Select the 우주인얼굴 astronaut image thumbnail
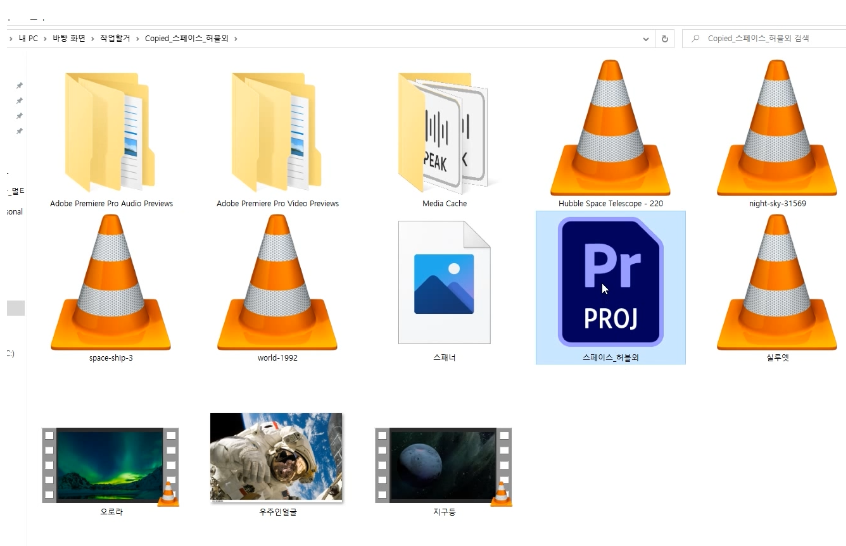 point(276,458)
